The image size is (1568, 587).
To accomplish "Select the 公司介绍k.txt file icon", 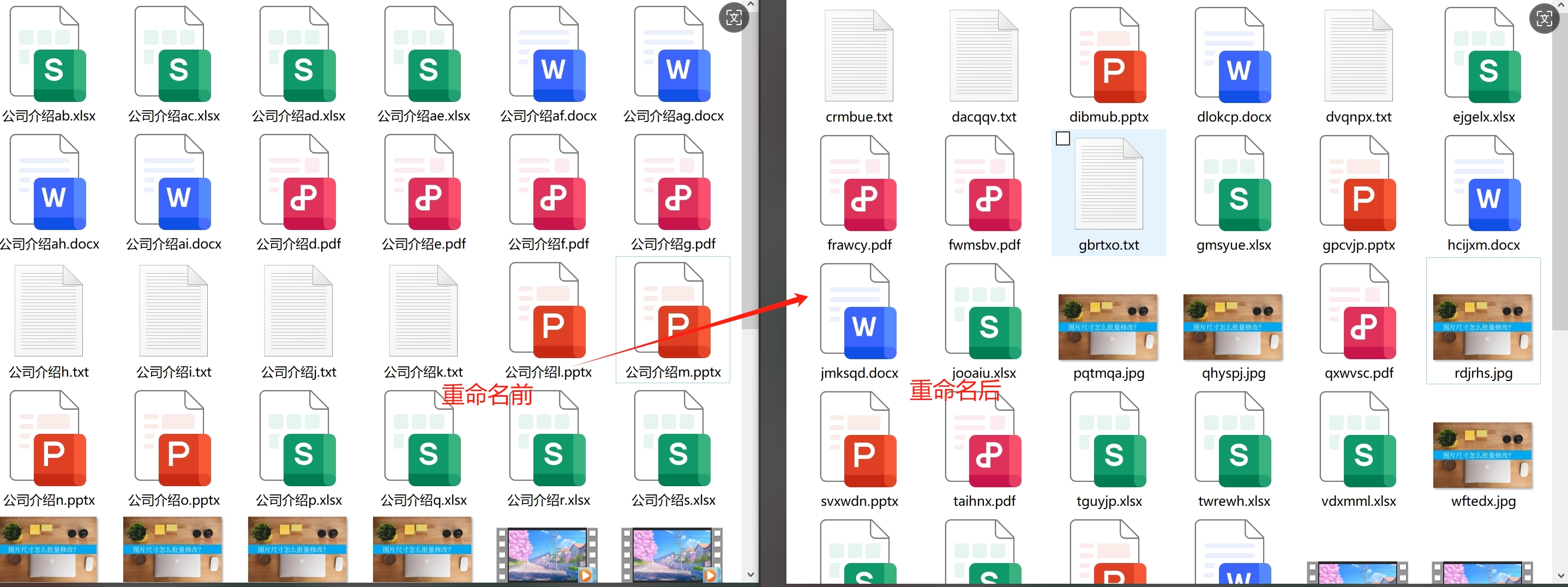I will tap(423, 310).
